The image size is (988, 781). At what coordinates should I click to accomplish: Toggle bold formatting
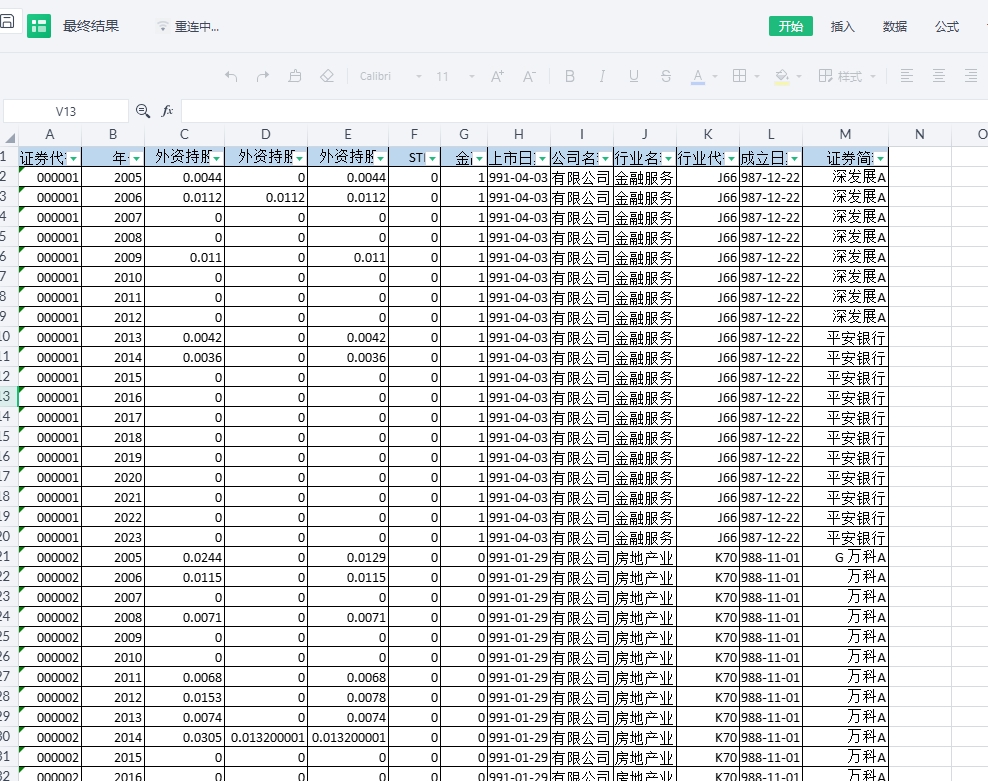[x=570, y=76]
